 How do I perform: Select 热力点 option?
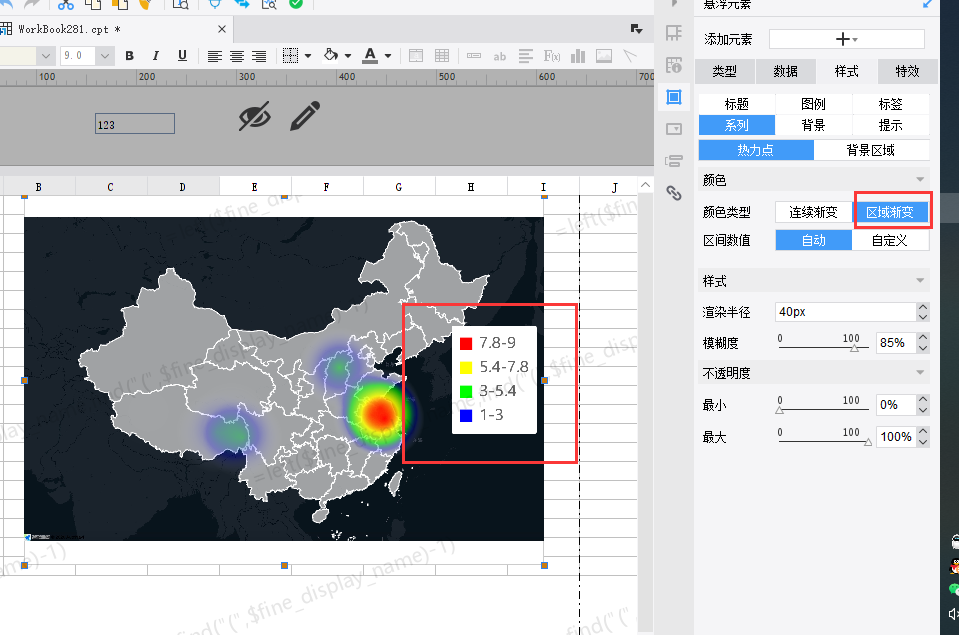(756, 150)
